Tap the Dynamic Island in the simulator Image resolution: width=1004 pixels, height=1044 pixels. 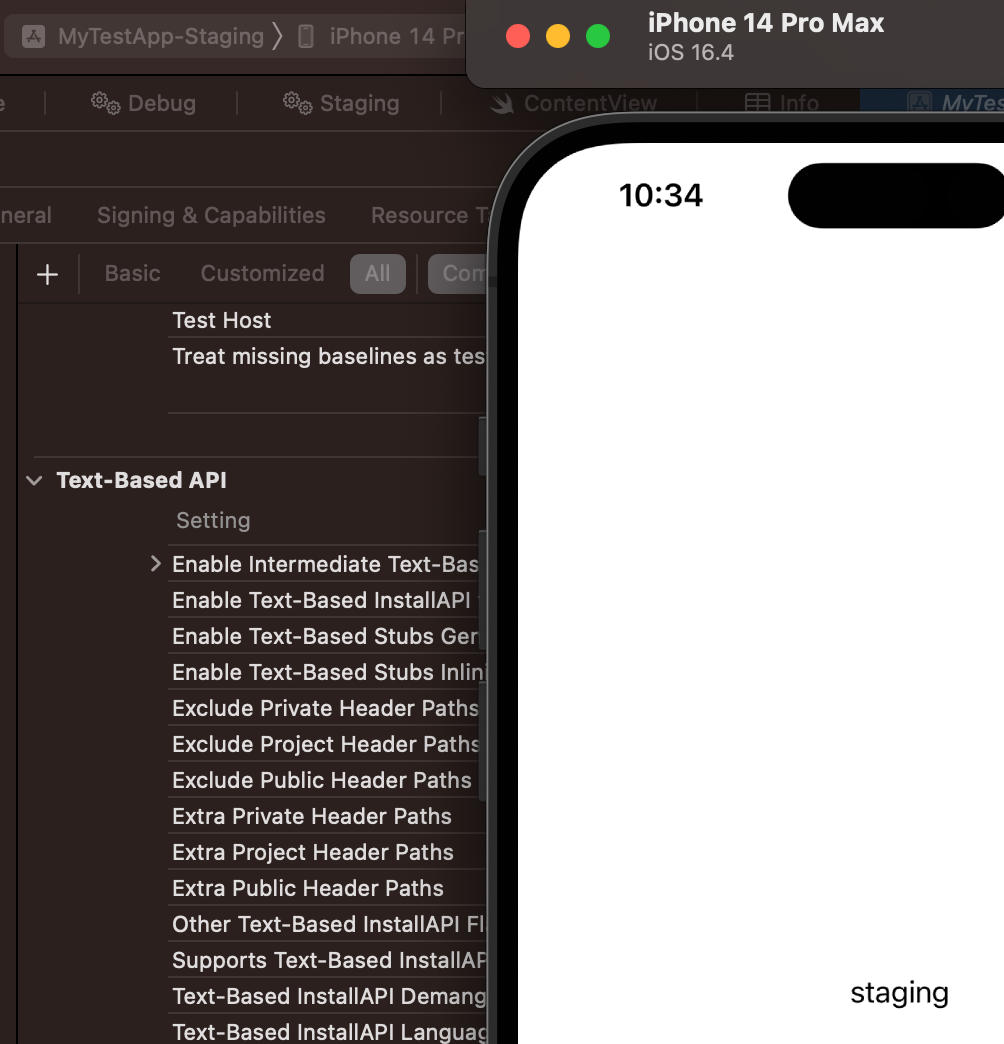point(895,196)
